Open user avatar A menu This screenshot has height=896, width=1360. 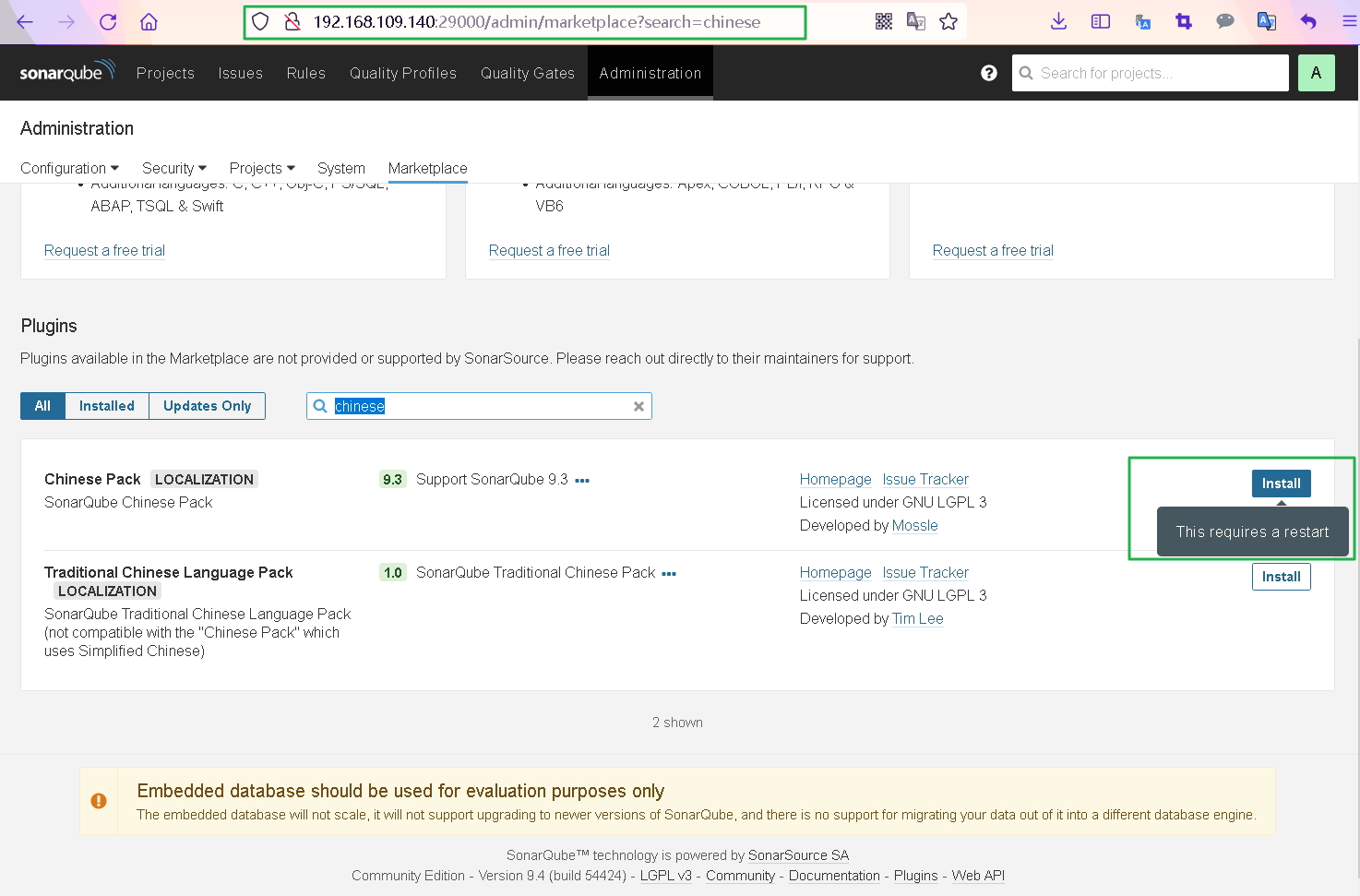point(1316,73)
